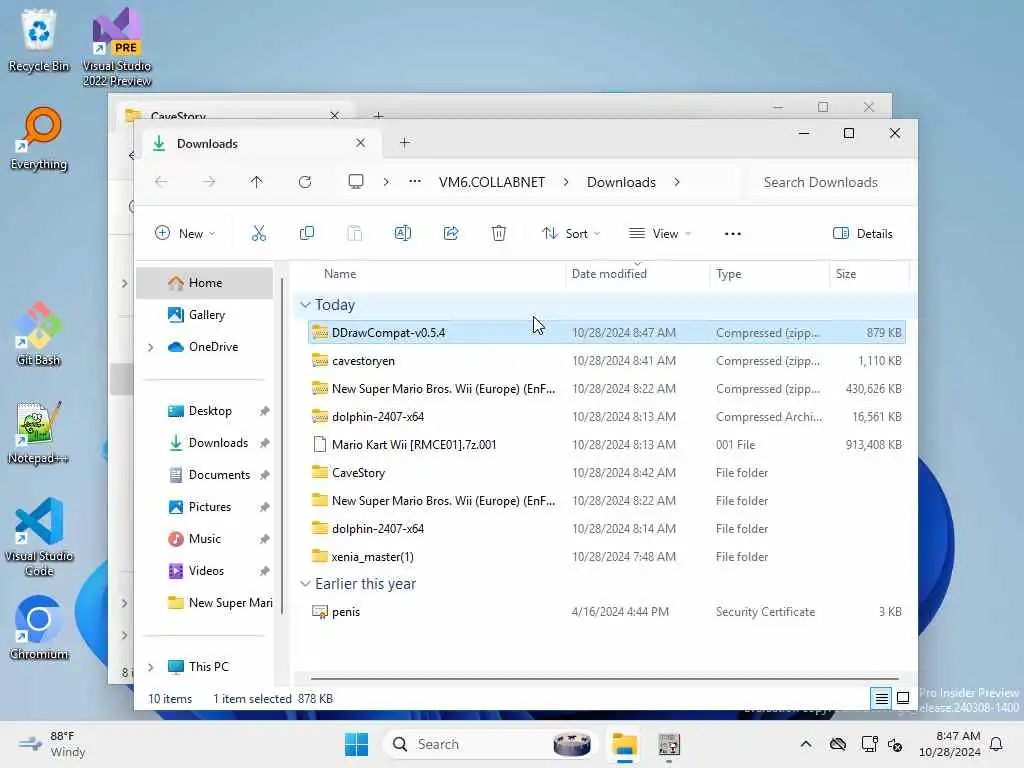Open Pictures in sidebar
Screen dimensions: 1024x768
209,507
